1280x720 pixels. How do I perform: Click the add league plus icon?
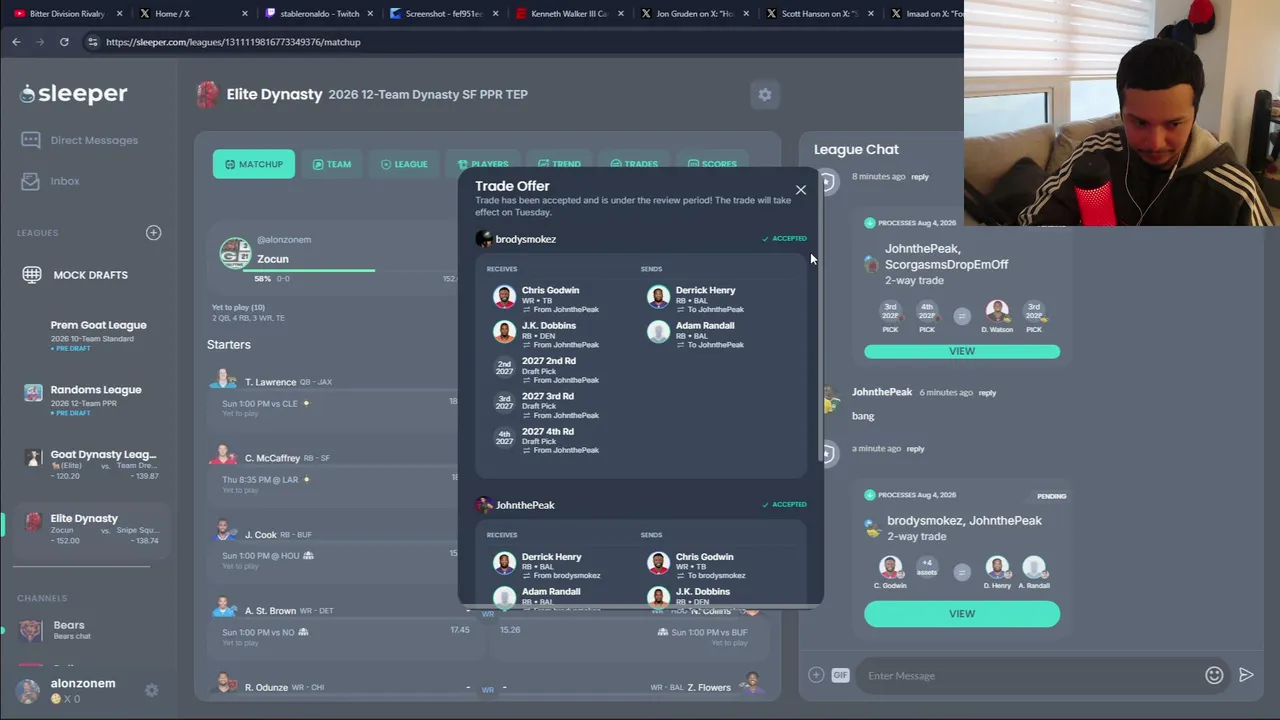pyautogui.click(x=153, y=232)
